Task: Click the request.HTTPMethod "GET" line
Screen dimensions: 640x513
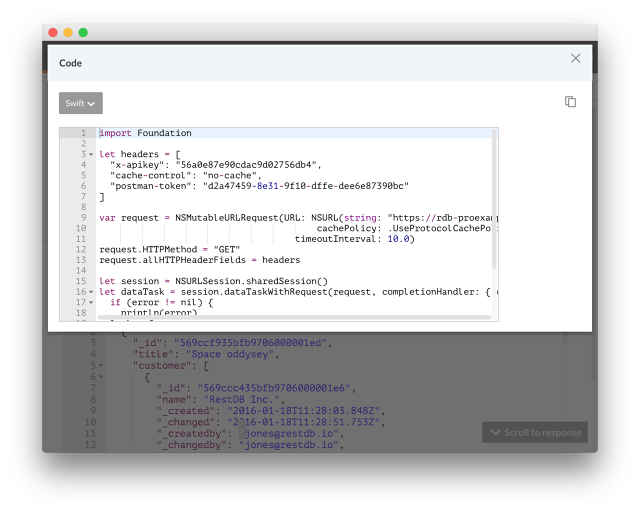Action: (x=169, y=250)
